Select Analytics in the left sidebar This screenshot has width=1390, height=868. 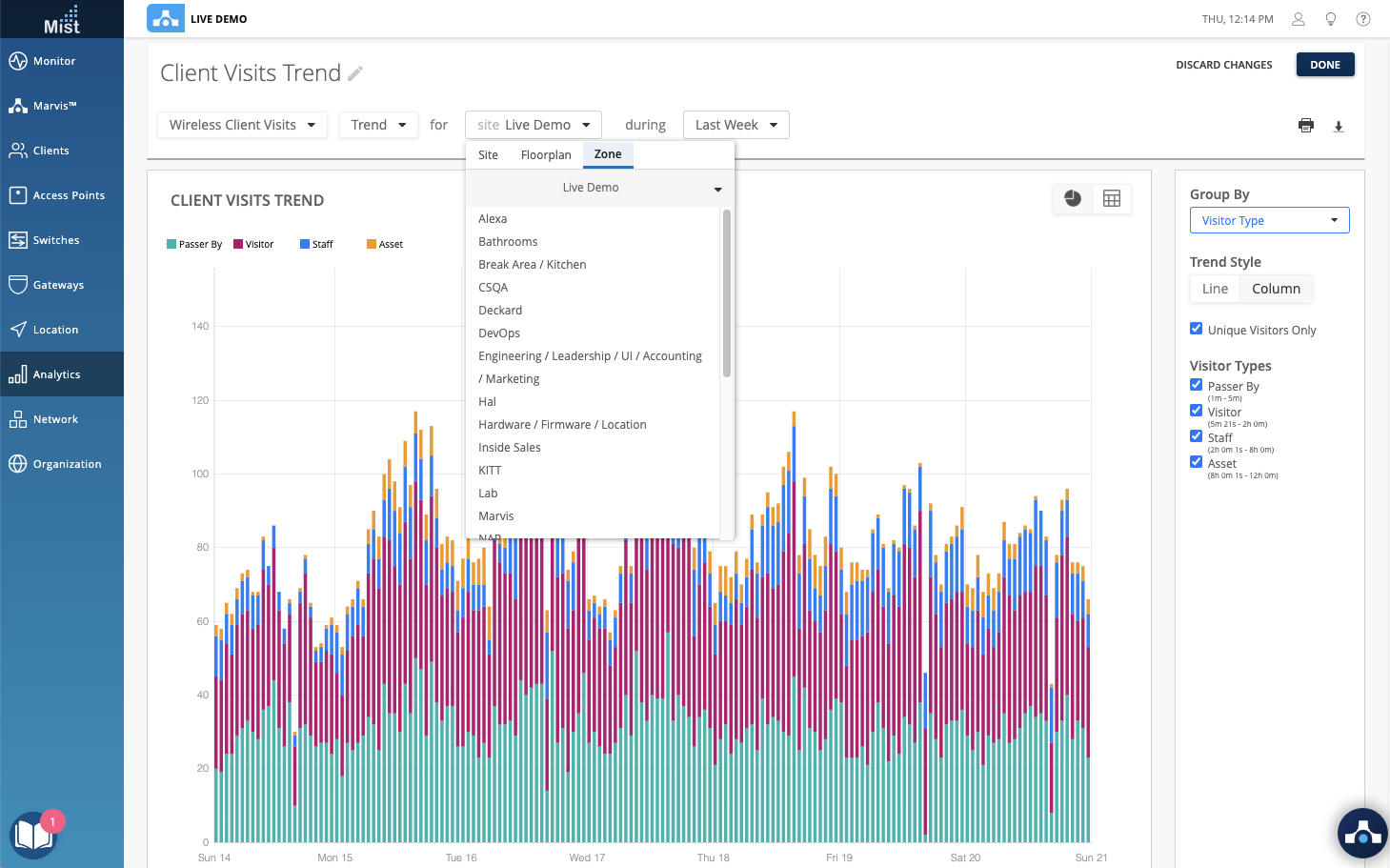pyautogui.click(x=57, y=374)
